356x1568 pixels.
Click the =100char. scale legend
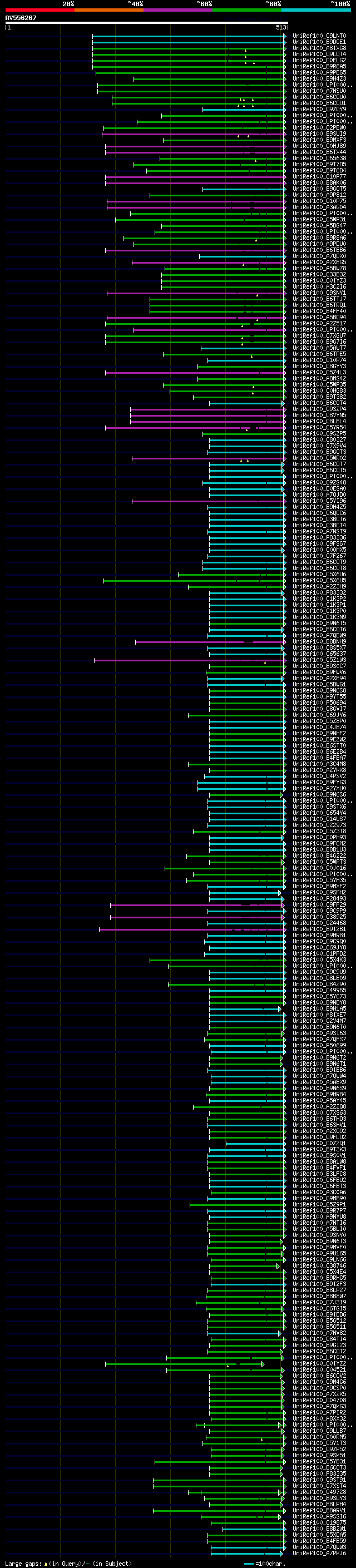265,1564
